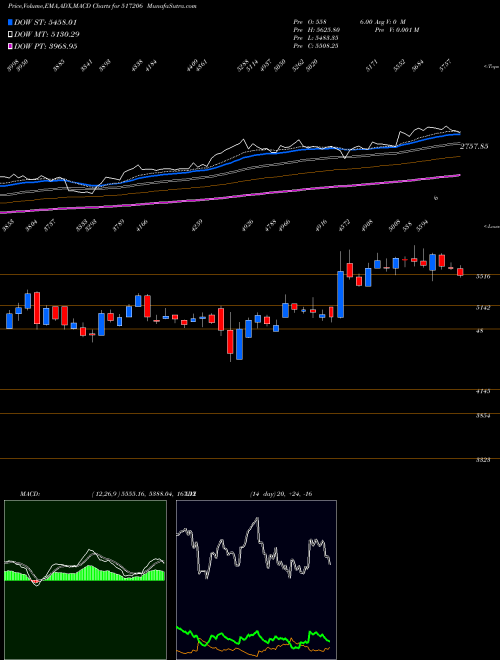500x660 pixels.
Task: Click the 2757.55 EMA value label
Action: (x=474, y=146)
